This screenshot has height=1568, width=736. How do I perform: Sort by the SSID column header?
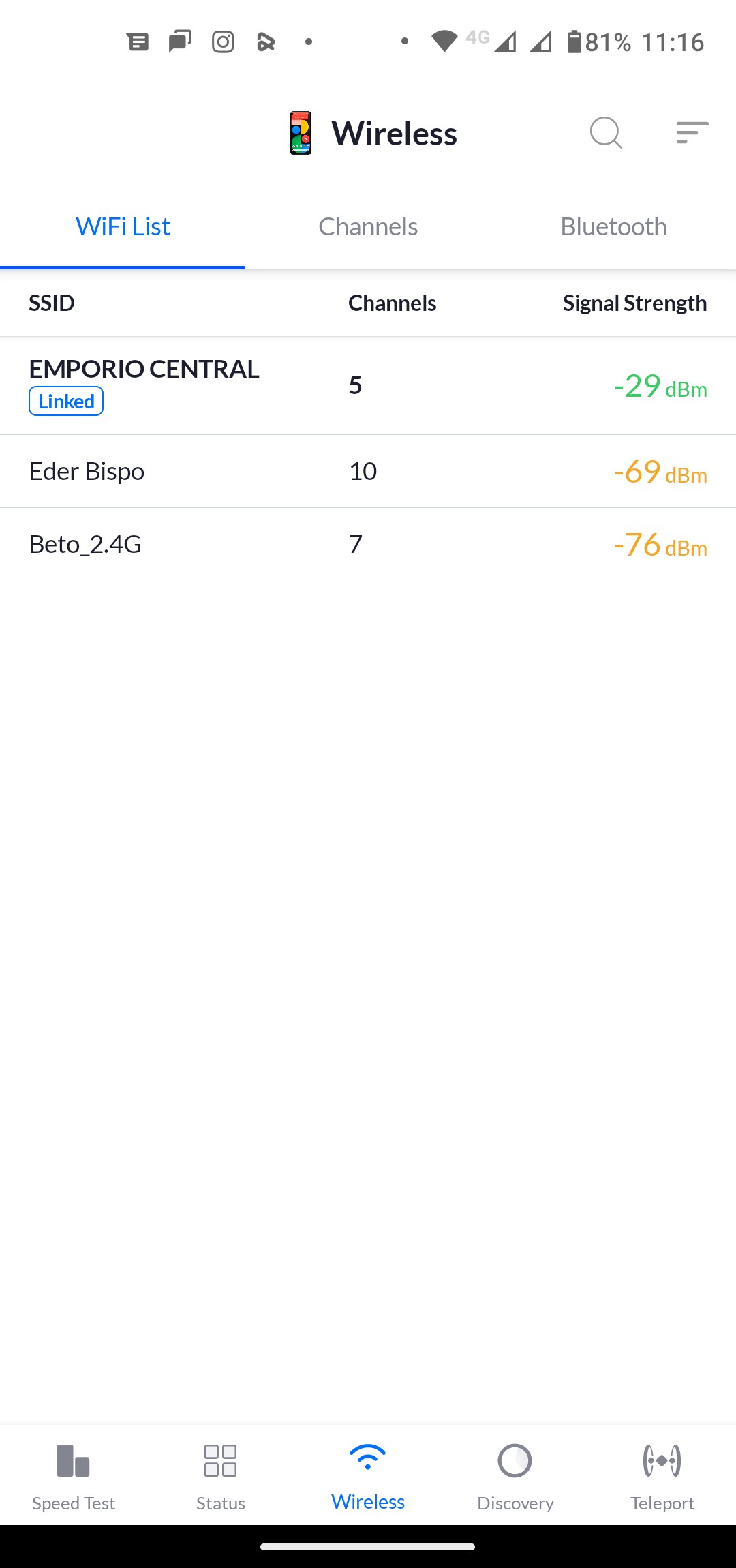[x=52, y=303]
